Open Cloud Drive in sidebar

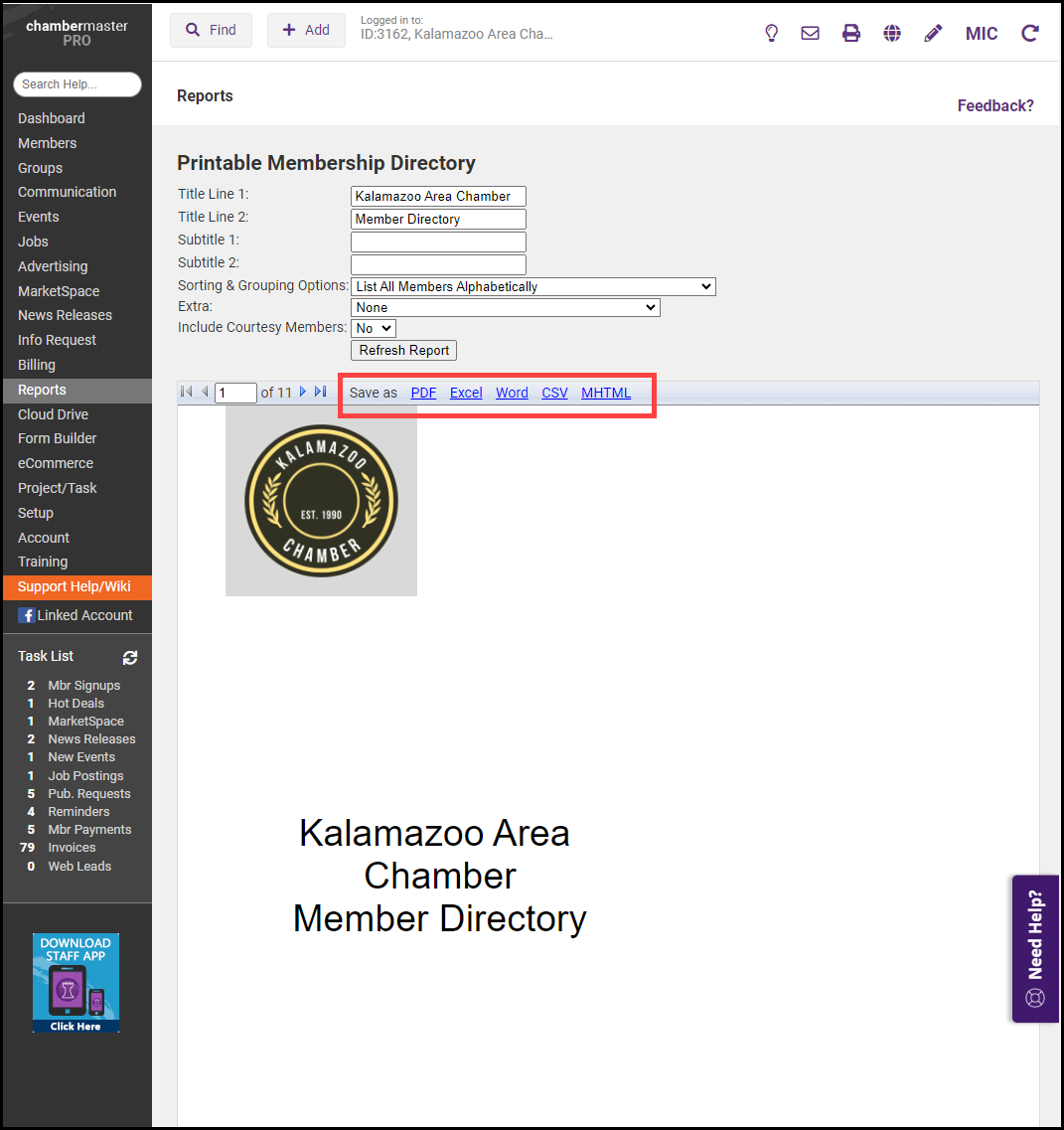coord(54,414)
